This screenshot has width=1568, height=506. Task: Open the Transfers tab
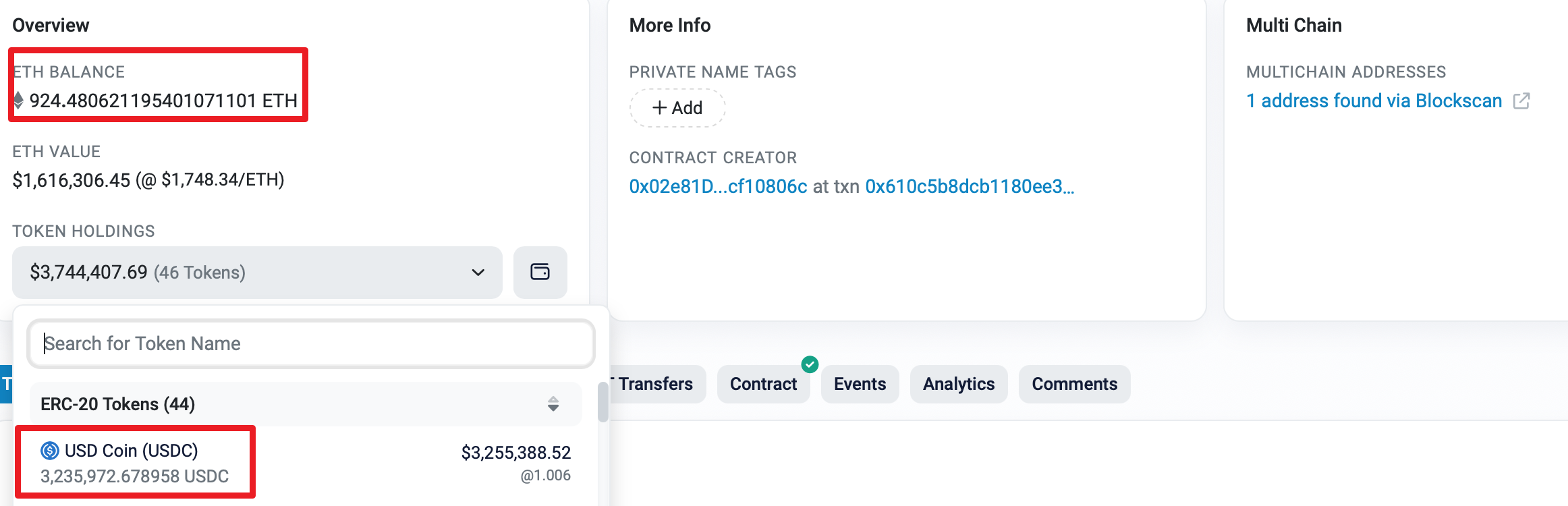(x=656, y=384)
